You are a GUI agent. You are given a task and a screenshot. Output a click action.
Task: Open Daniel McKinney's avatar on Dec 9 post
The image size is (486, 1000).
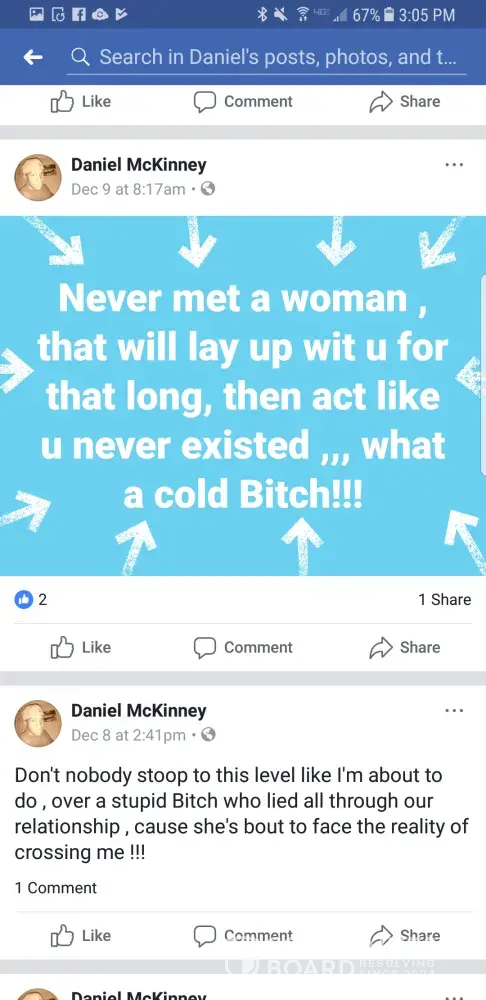pyautogui.click(x=38, y=177)
